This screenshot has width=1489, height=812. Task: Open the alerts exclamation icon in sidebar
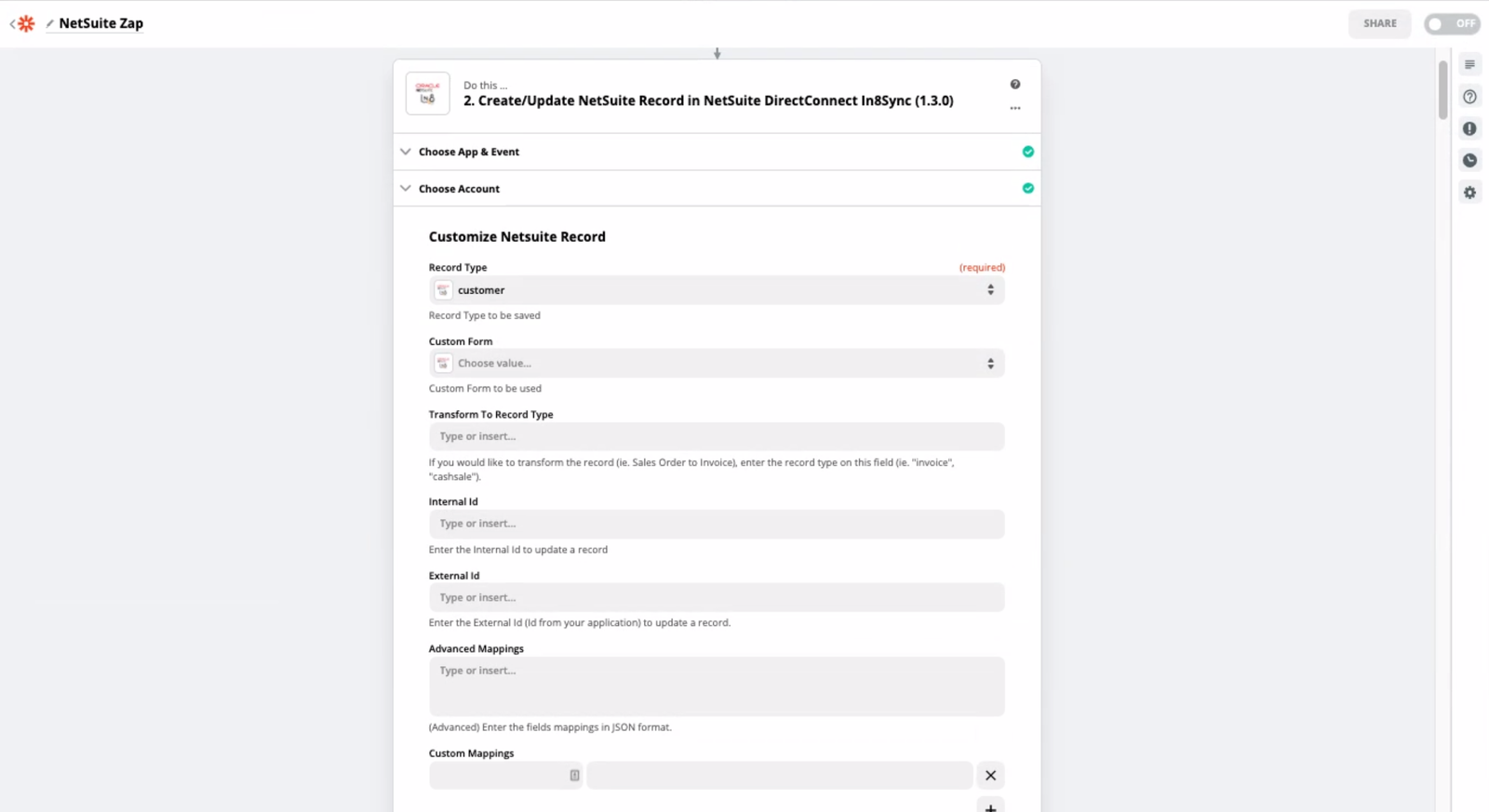1469,128
